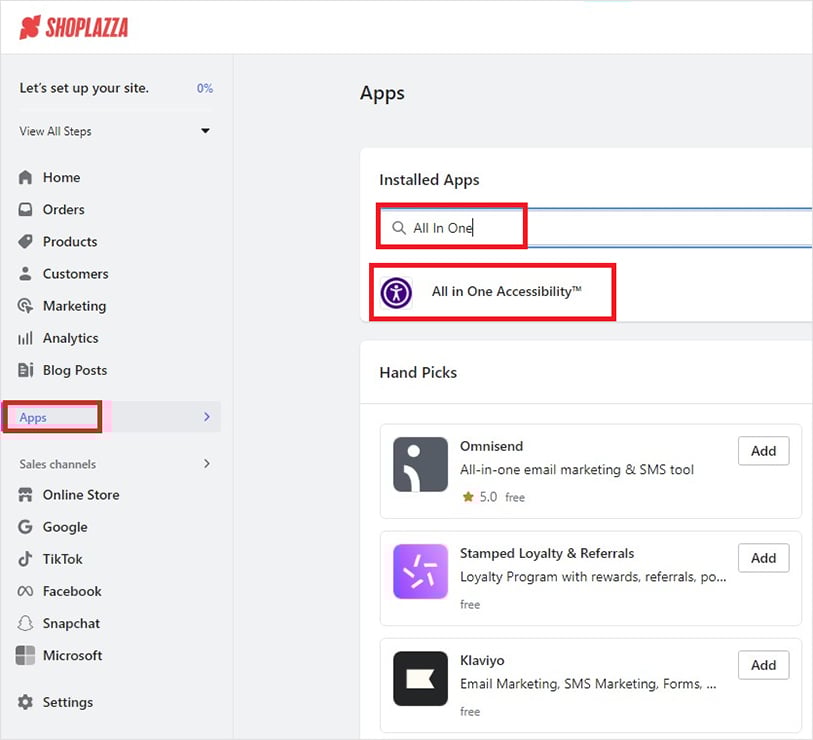
Task: Click the 0% setup progress indicator
Action: pyautogui.click(x=205, y=88)
